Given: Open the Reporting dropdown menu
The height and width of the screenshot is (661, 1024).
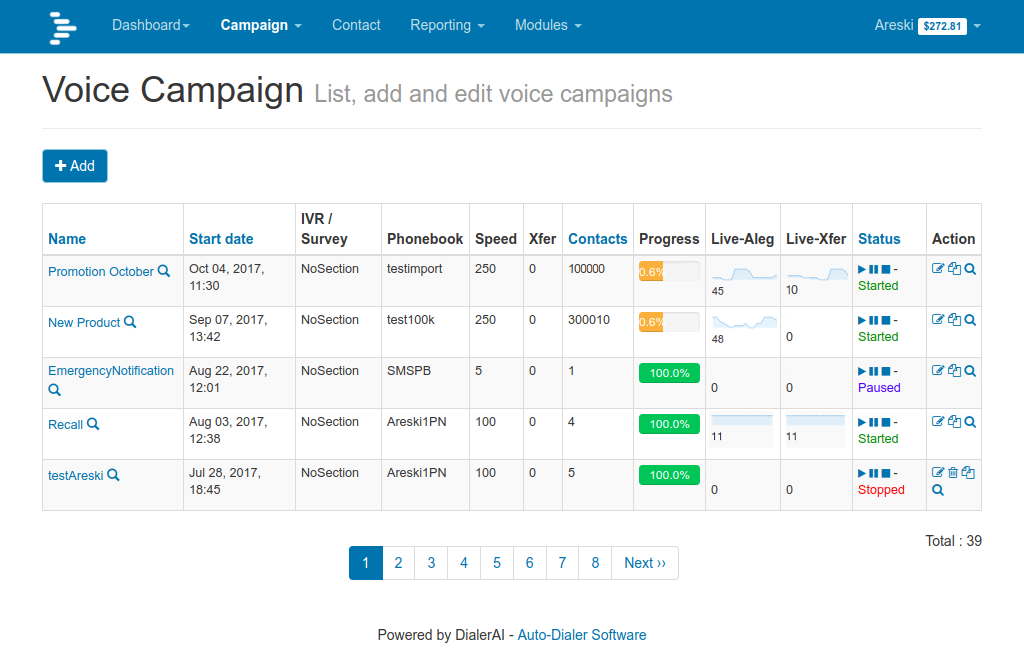Looking at the screenshot, I should click(447, 25).
